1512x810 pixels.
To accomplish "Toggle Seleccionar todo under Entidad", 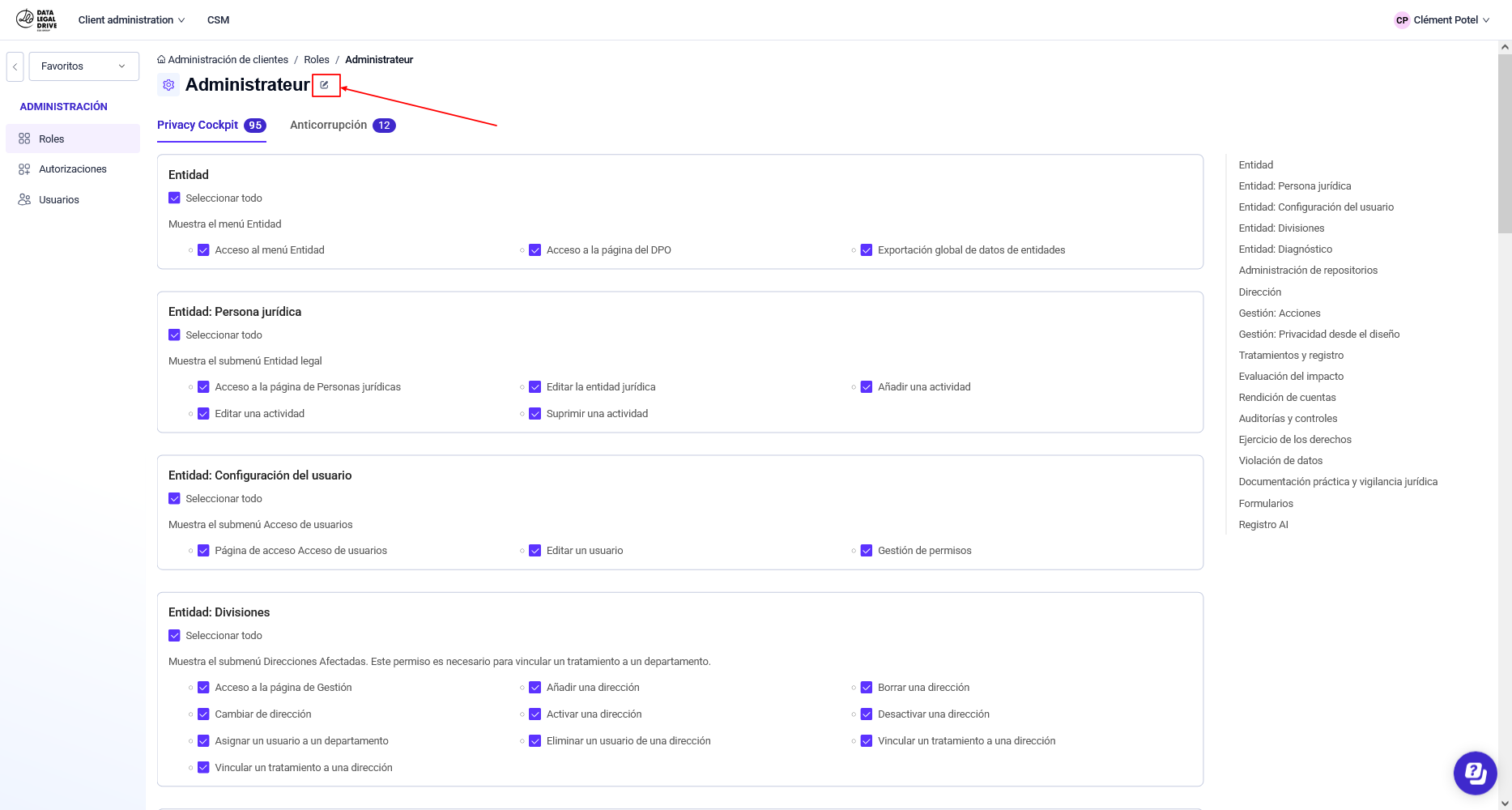I will click(x=174, y=198).
